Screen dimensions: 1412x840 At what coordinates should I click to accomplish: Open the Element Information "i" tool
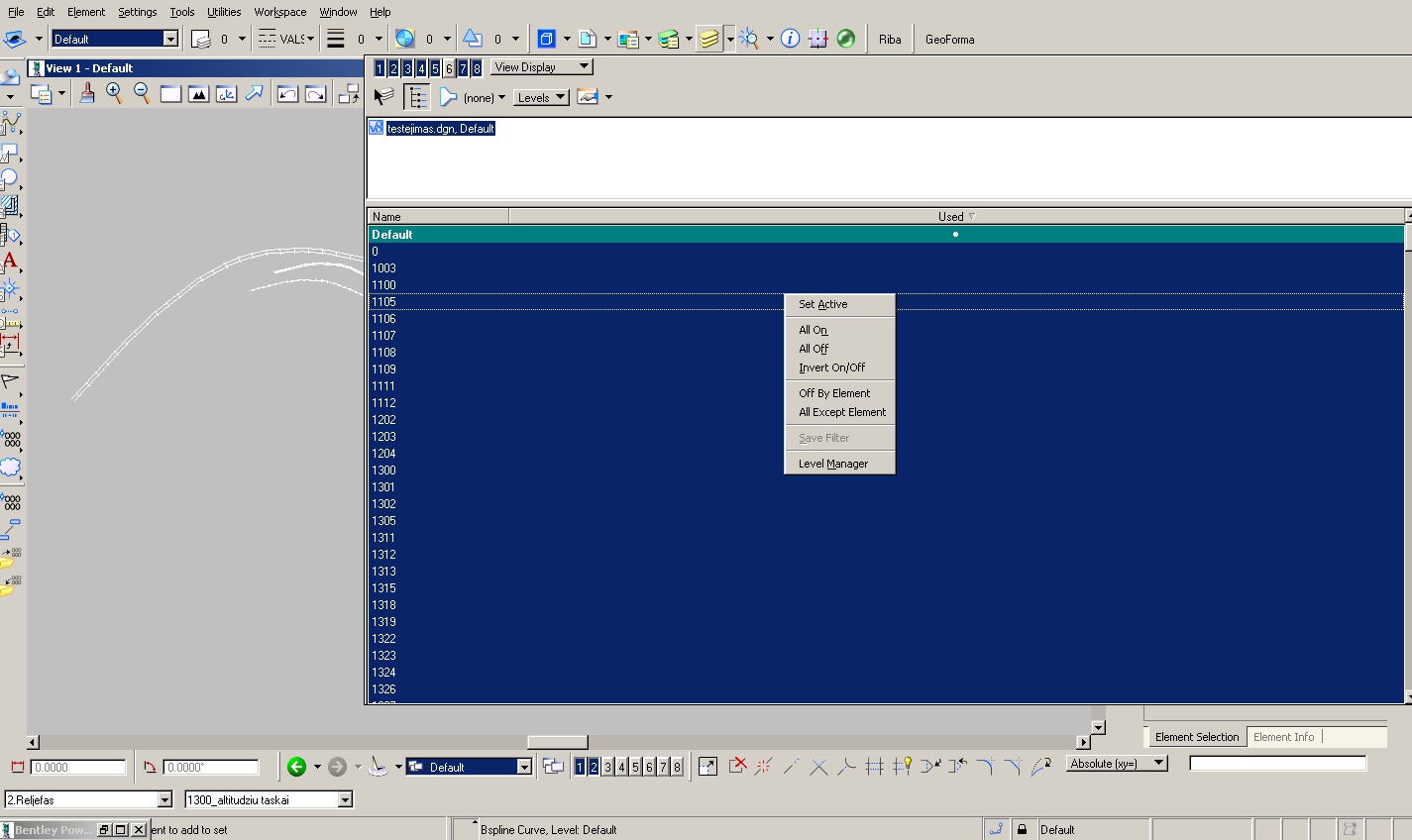[790, 39]
